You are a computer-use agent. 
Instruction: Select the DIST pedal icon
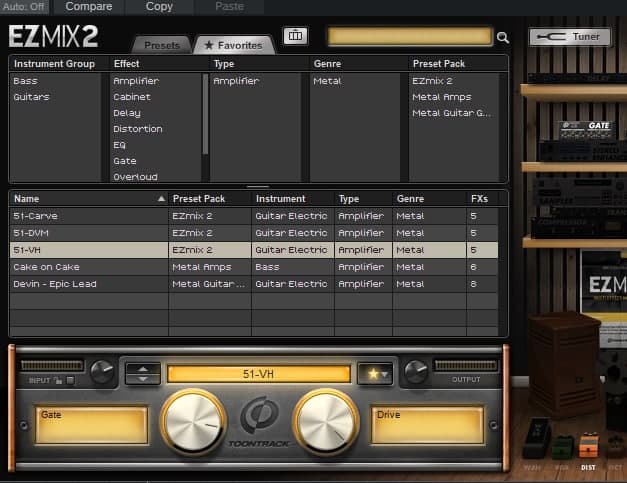click(x=588, y=446)
